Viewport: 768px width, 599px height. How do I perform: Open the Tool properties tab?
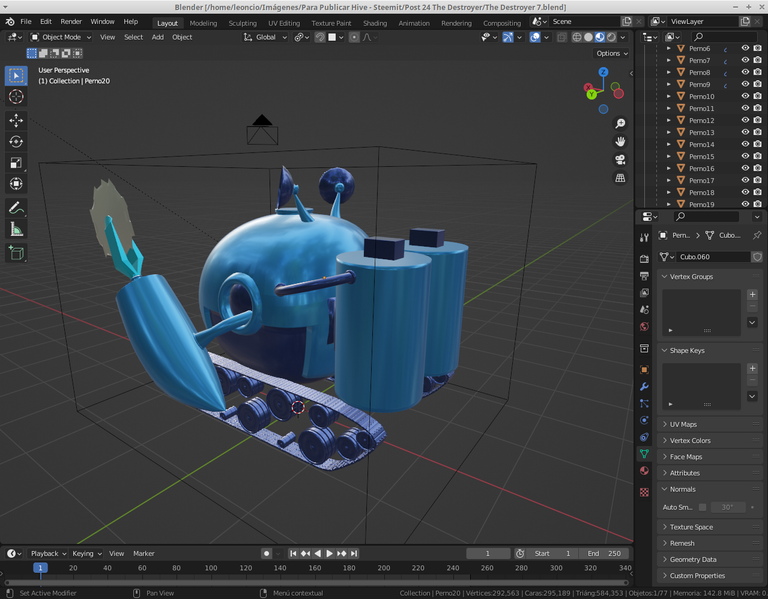coord(644,238)
